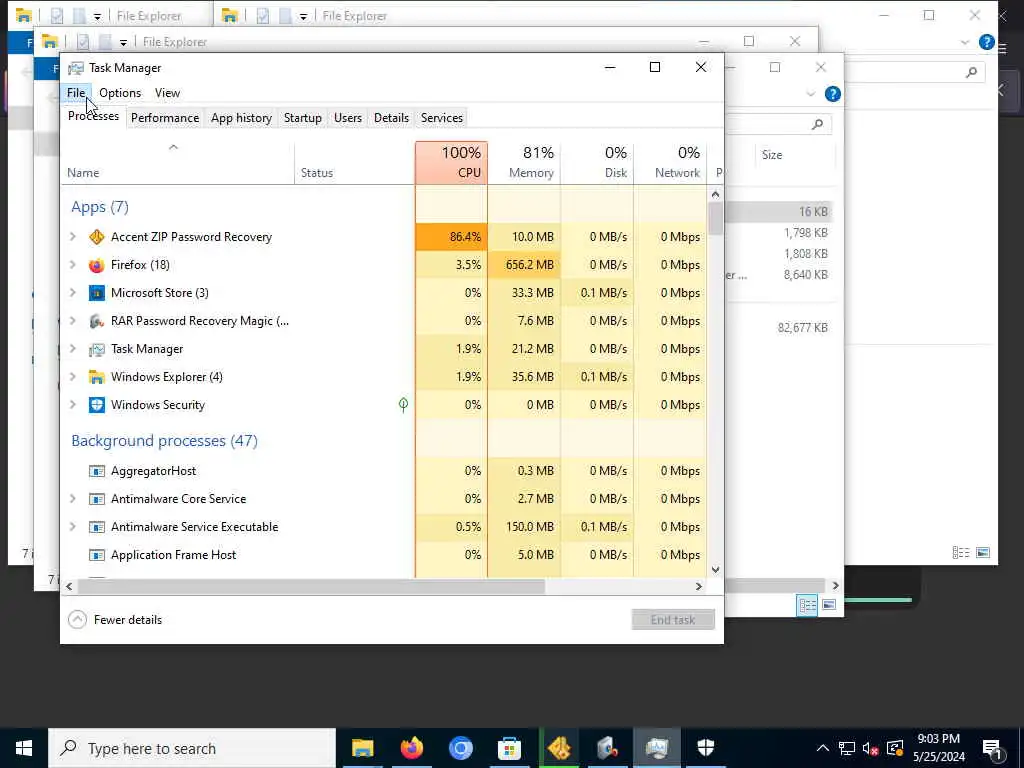Sort by the Name column header
The height and width of the screenshot is (768, 1024).
(178, 163)
